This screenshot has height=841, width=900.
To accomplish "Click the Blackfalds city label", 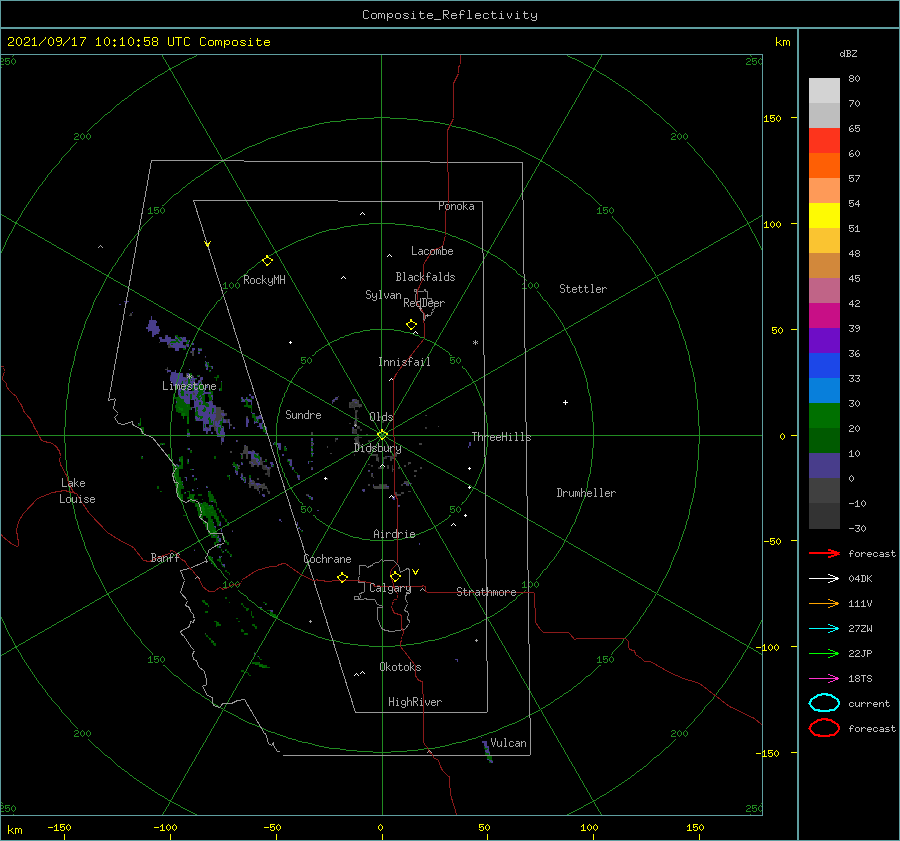I will click(425, 277).
